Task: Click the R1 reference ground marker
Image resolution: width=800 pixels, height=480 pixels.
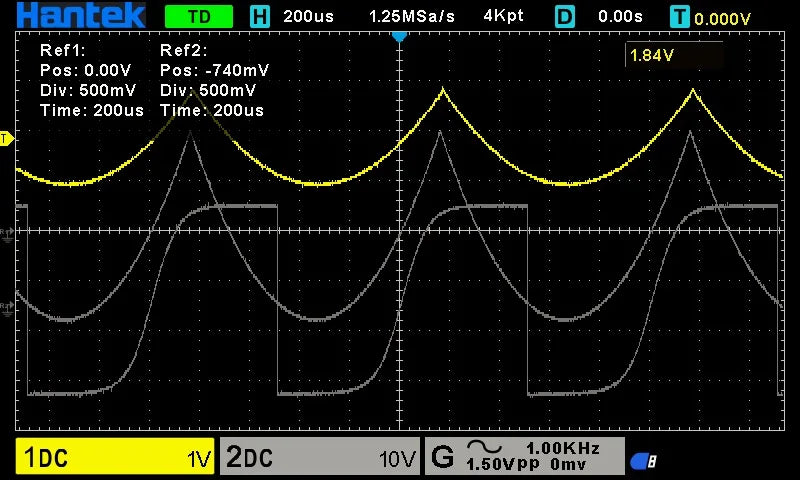Action: (6, 235)
